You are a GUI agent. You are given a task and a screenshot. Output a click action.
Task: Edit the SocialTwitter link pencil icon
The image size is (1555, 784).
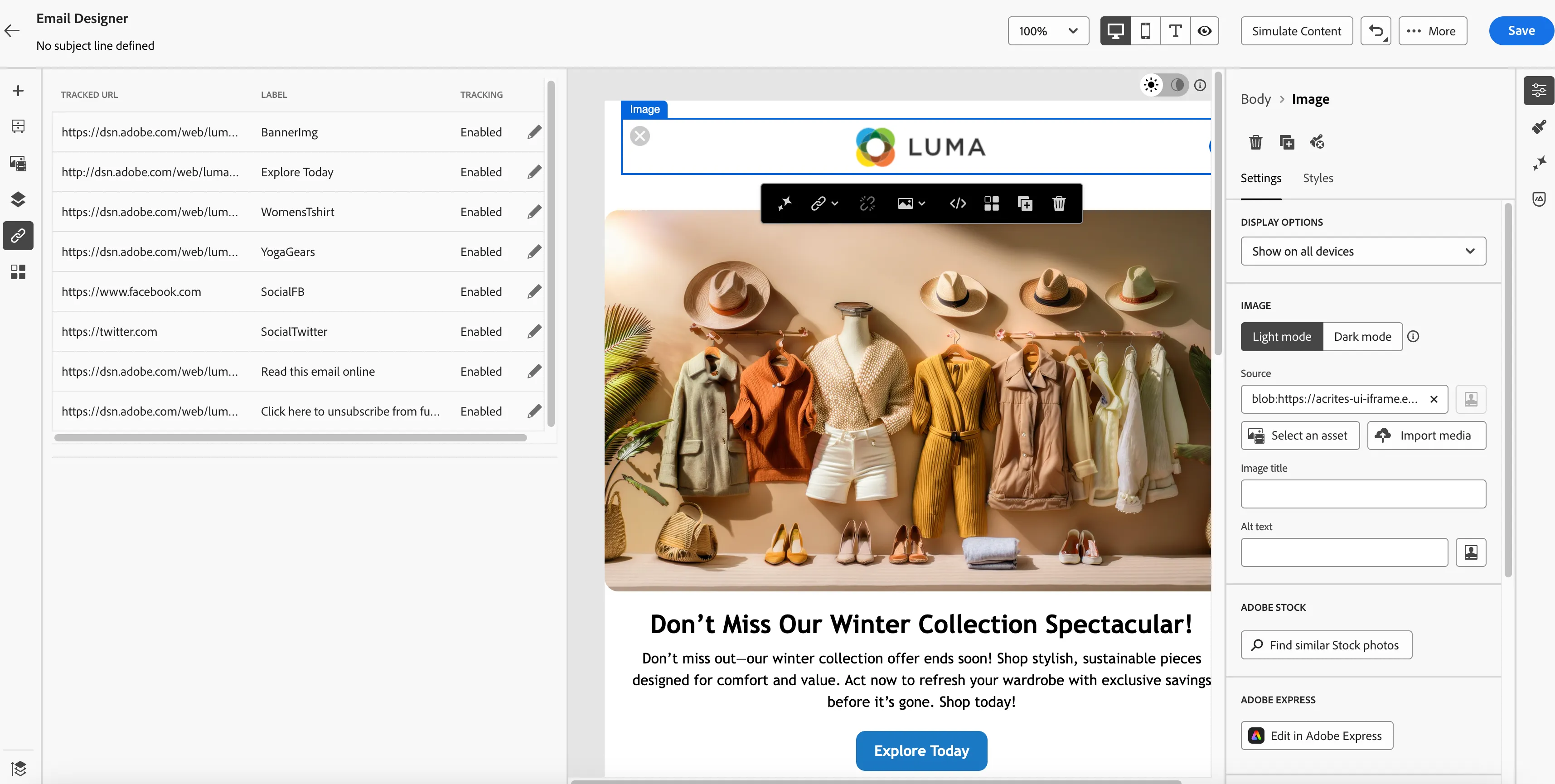click(533, 331)
